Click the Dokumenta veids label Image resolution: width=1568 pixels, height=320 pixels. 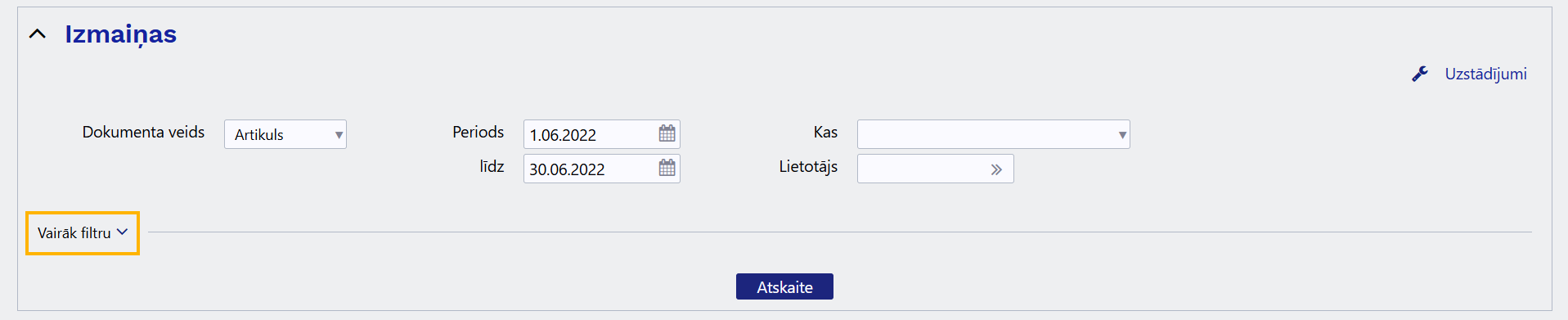click(143, 132)
